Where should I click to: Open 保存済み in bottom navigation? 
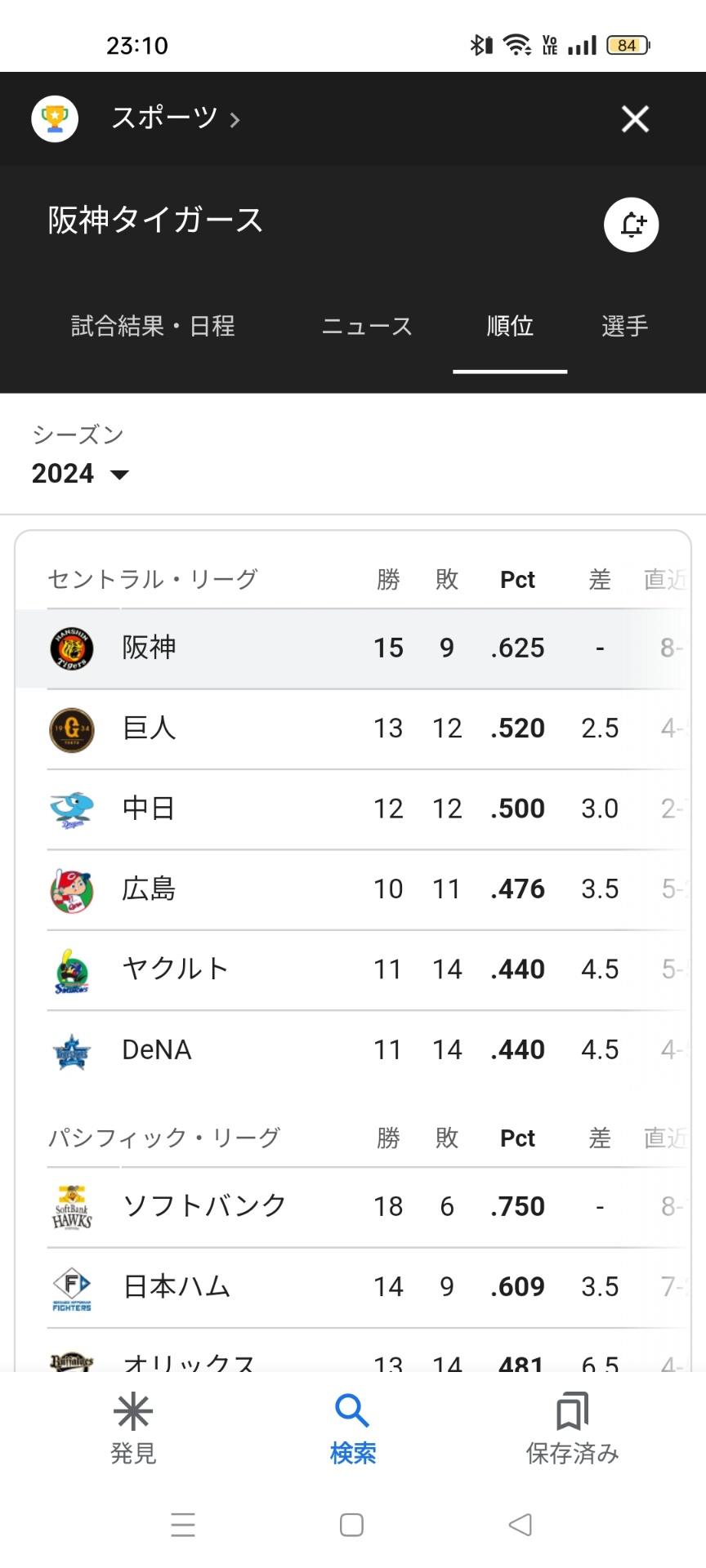coord(572,1428)
